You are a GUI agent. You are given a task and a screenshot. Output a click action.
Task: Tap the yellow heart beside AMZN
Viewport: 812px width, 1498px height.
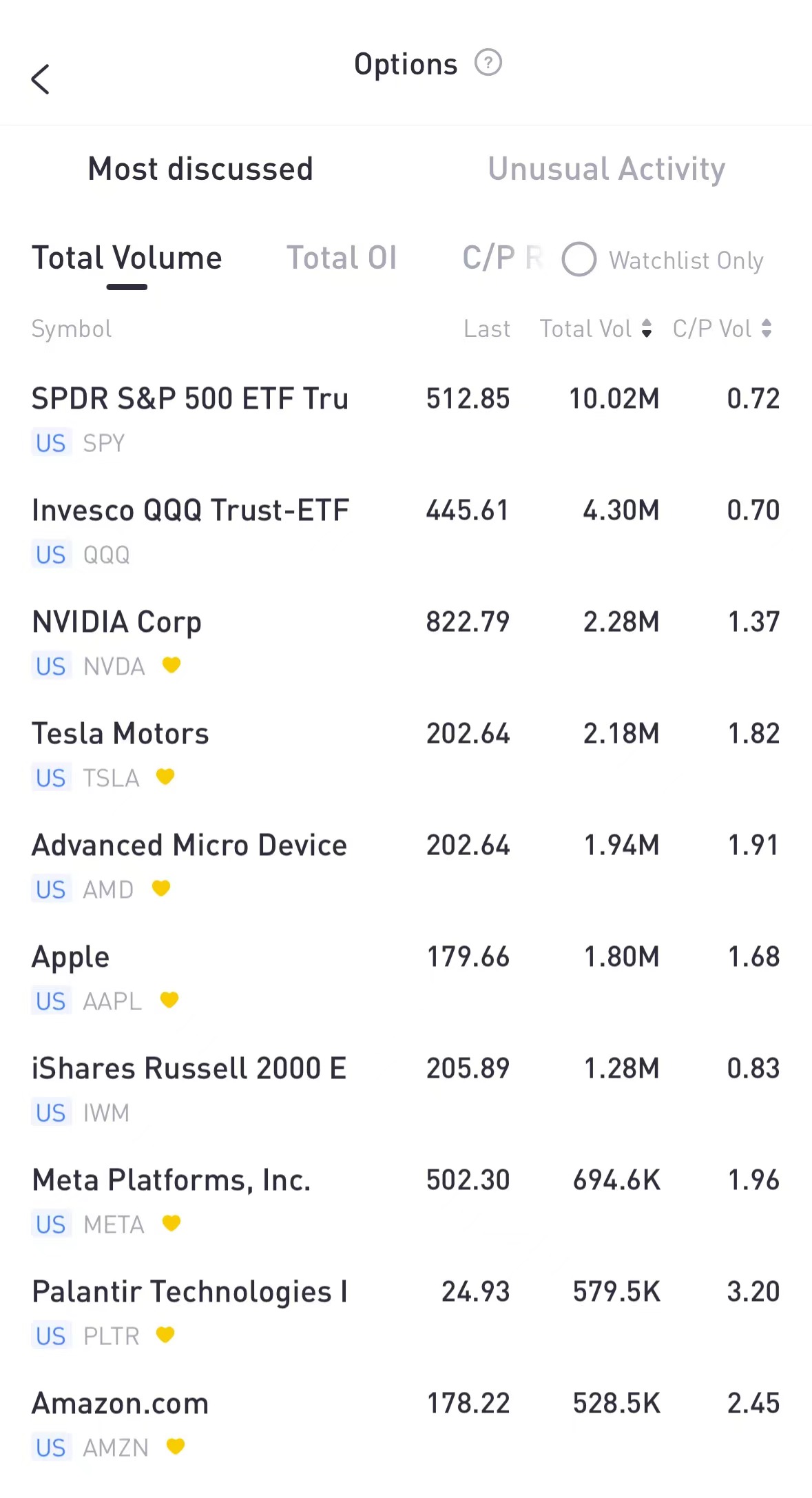pyautogui.click(x=176, y=1446)
